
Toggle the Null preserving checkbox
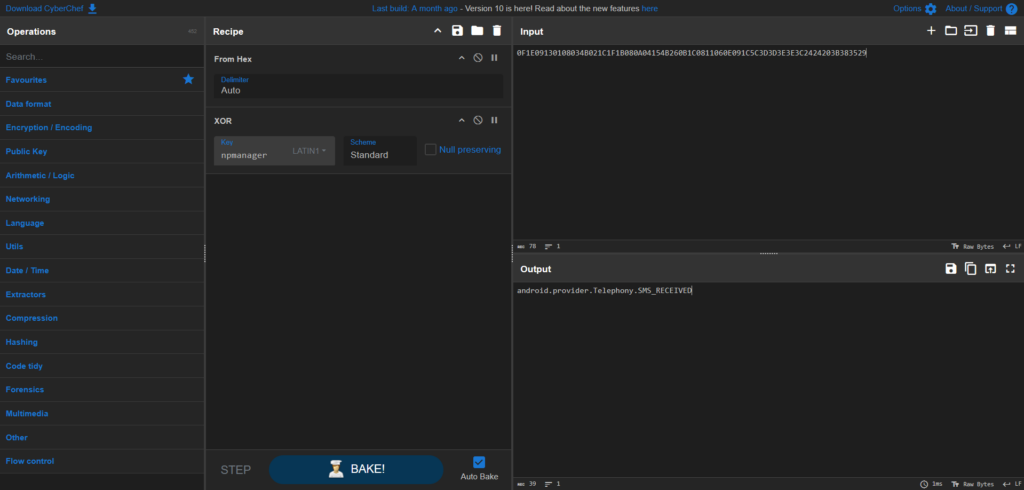pos(431,150)
